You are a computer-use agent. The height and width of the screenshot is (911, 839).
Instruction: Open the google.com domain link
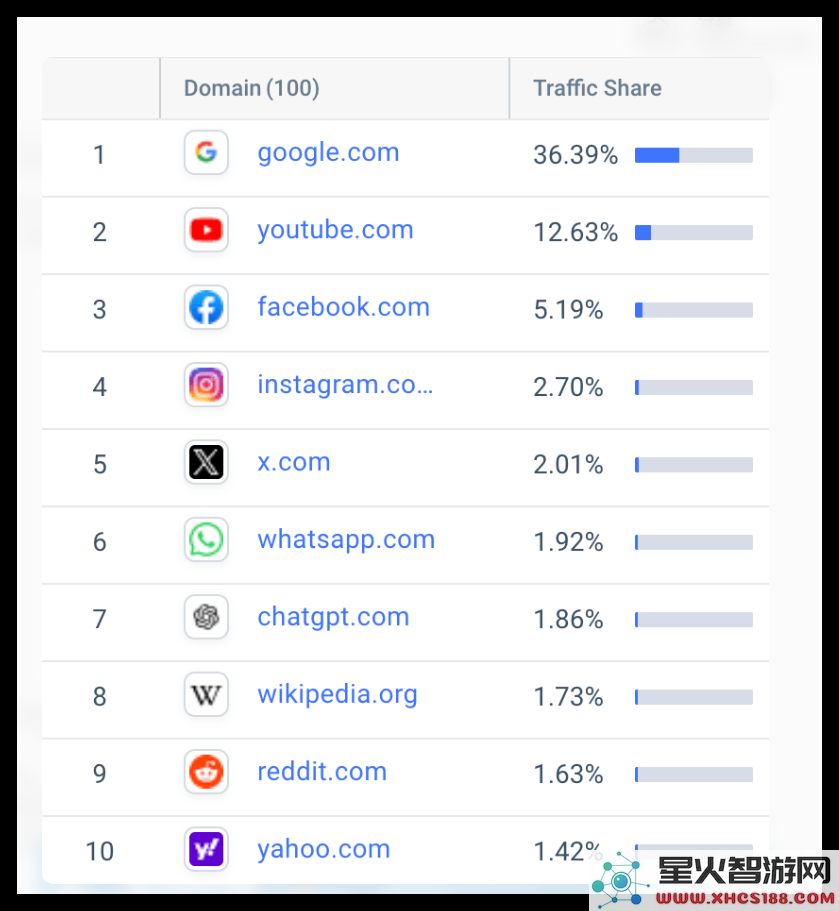[328, 153]
